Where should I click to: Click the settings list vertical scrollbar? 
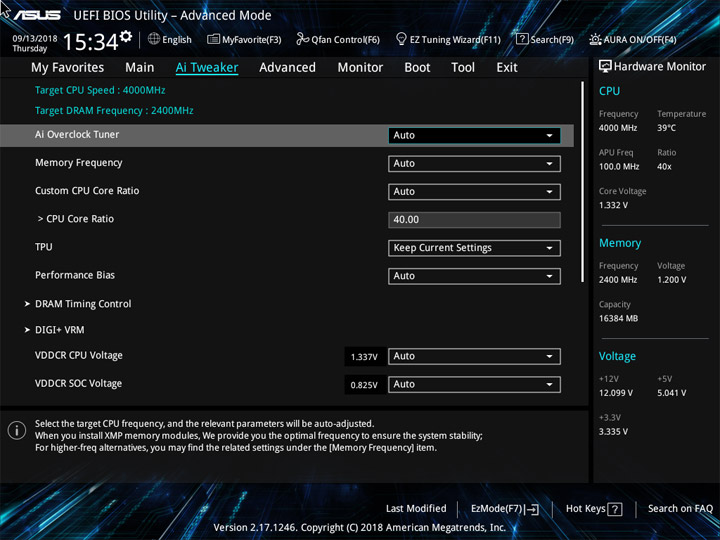(583, 182)
